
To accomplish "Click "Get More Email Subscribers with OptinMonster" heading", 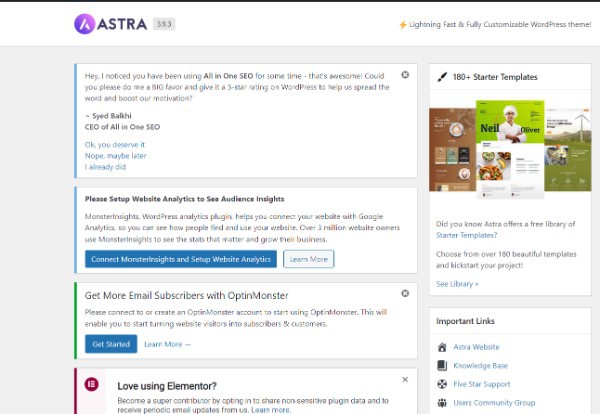I will (187, 295).
